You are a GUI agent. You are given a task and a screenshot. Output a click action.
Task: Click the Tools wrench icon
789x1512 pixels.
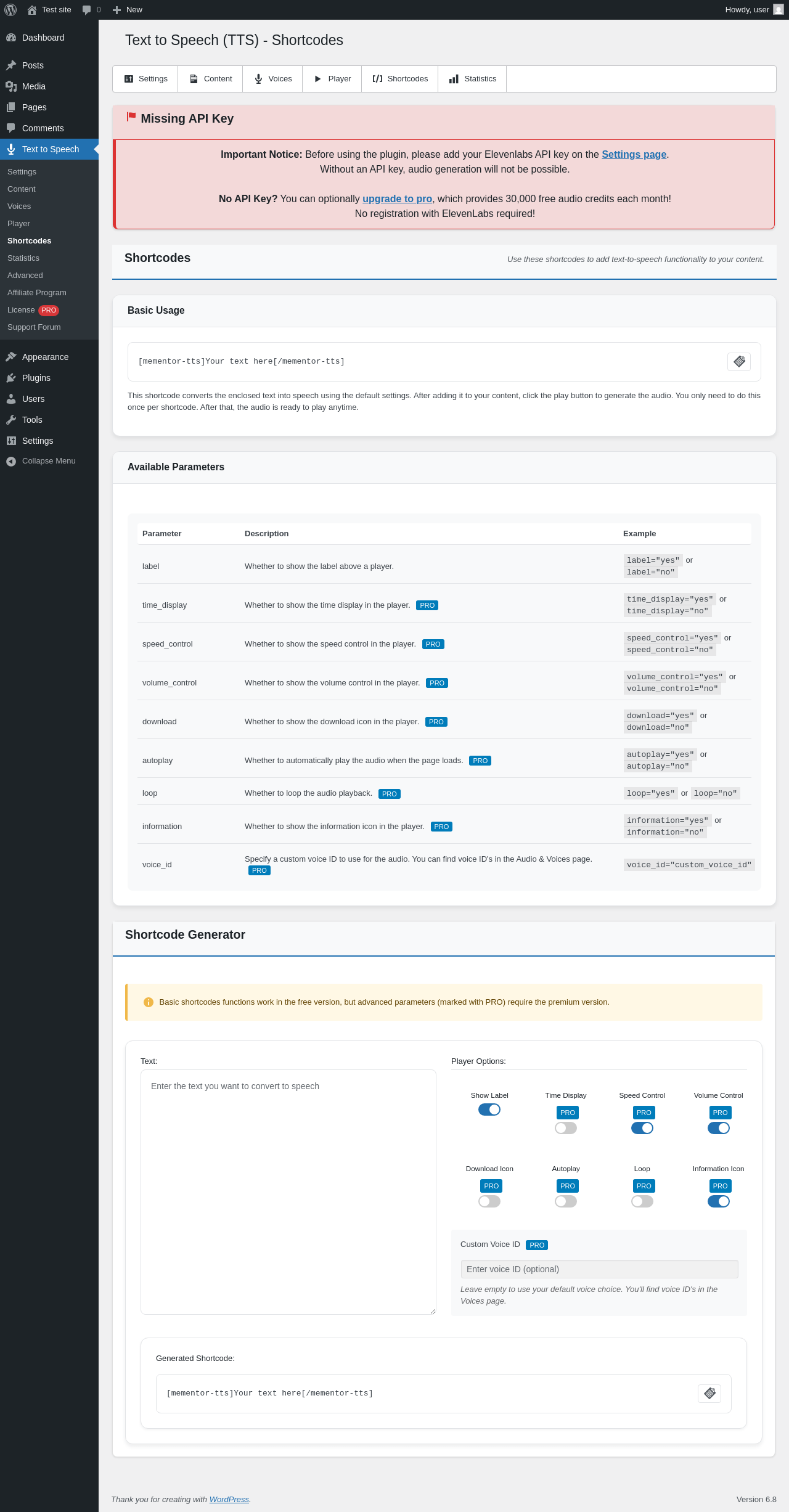(11, 420)
